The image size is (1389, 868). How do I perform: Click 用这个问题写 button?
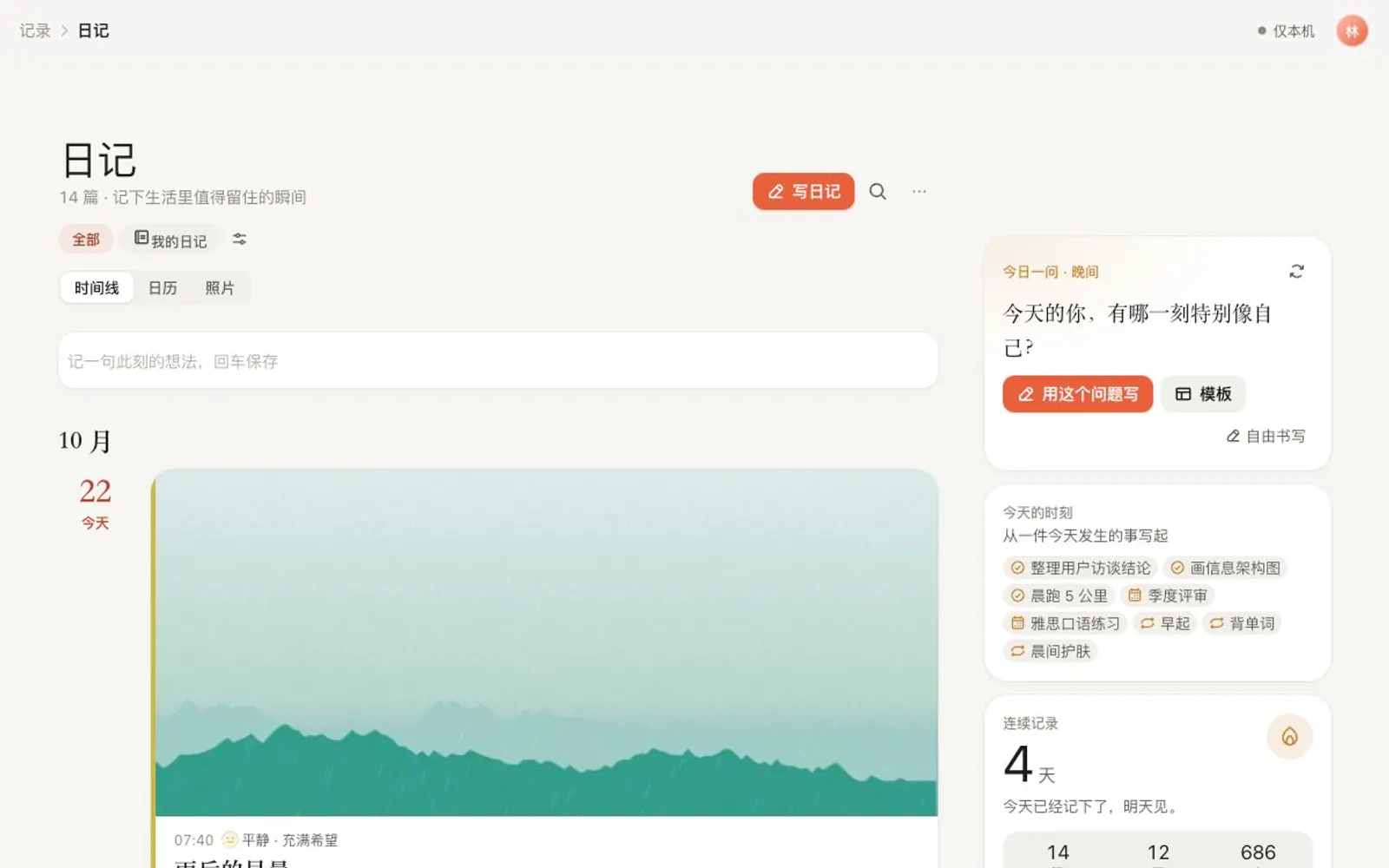pyautogui.click(x=1077, y=394)
